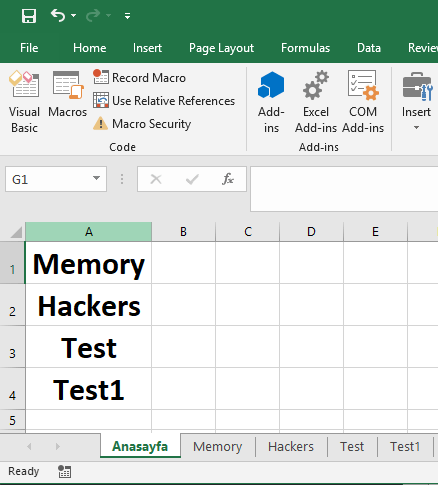The image size is (438, 485).
Task: Open the Undo history dropdown arrow
Action: pos(74,15)
